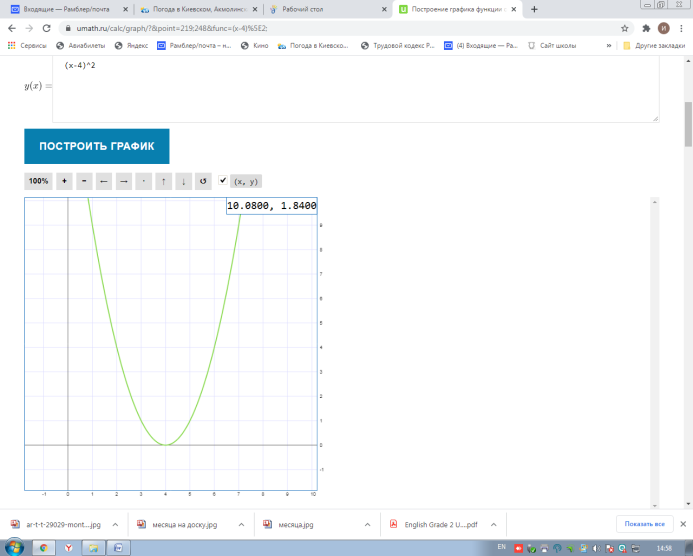Open the Chrome three-dot menu
The image size is (693, 556).
681,28
